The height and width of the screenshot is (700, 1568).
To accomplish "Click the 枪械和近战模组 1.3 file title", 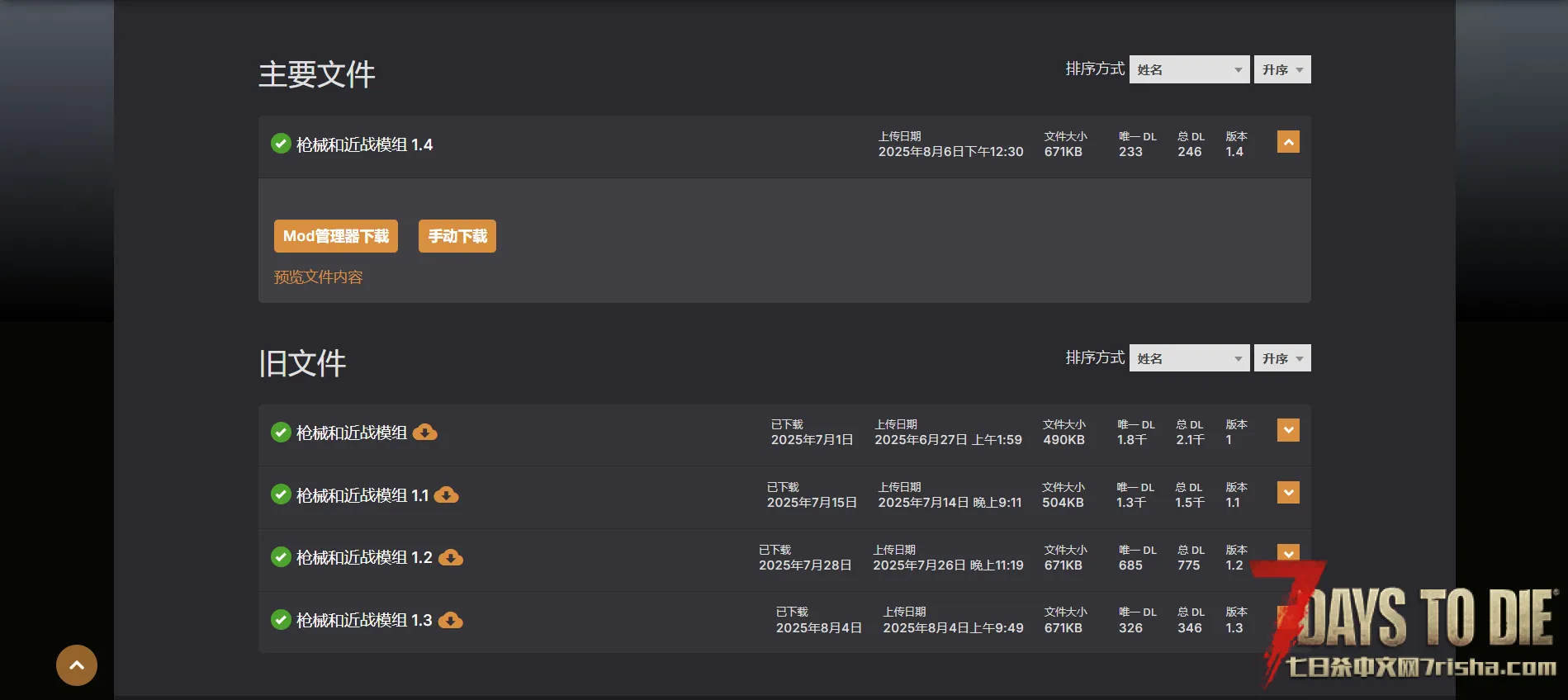I will coord(364,621).
